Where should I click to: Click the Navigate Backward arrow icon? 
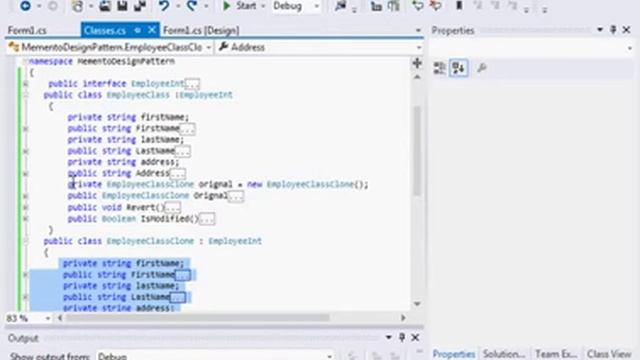(x=25, y=6)
